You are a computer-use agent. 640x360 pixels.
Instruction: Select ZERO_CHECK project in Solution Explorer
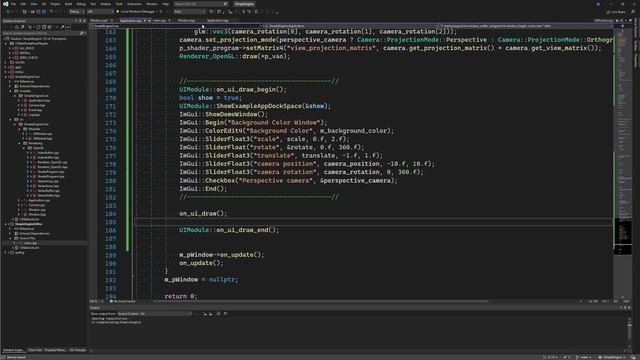(28, 58)
